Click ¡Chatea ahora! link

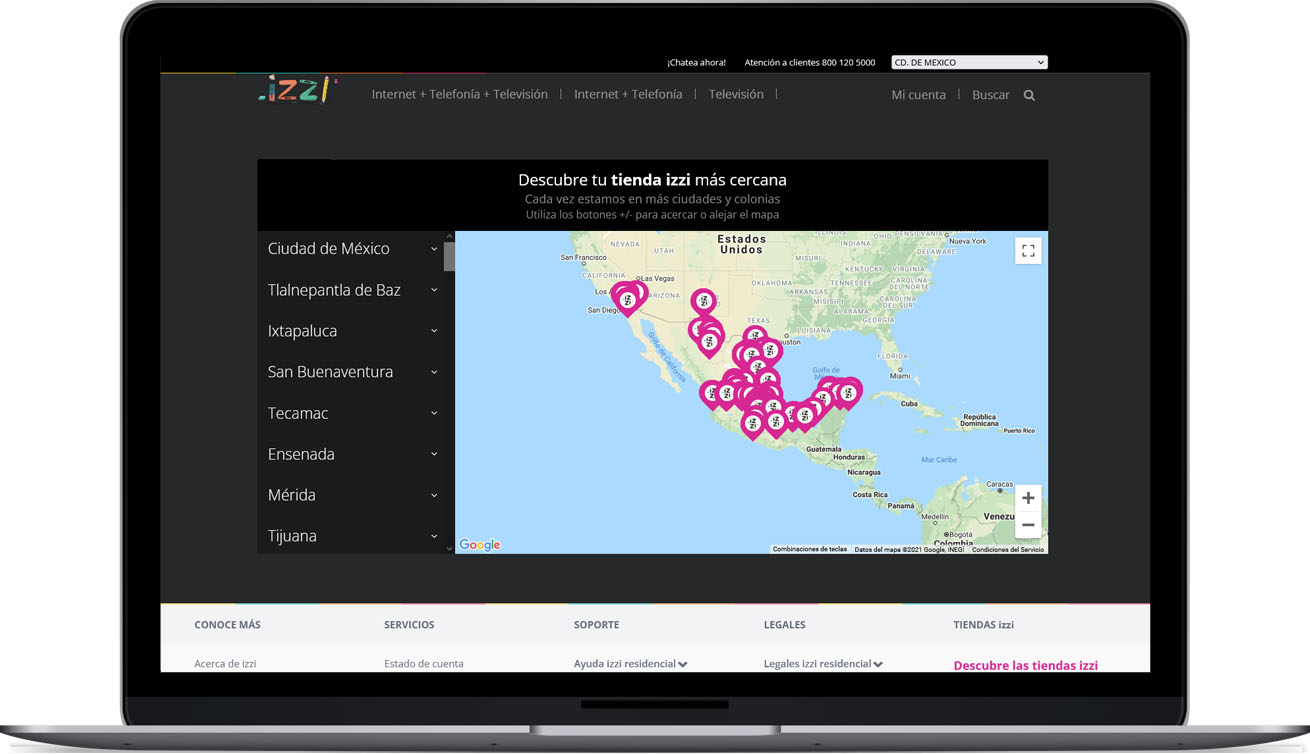[x=697, y=62]
